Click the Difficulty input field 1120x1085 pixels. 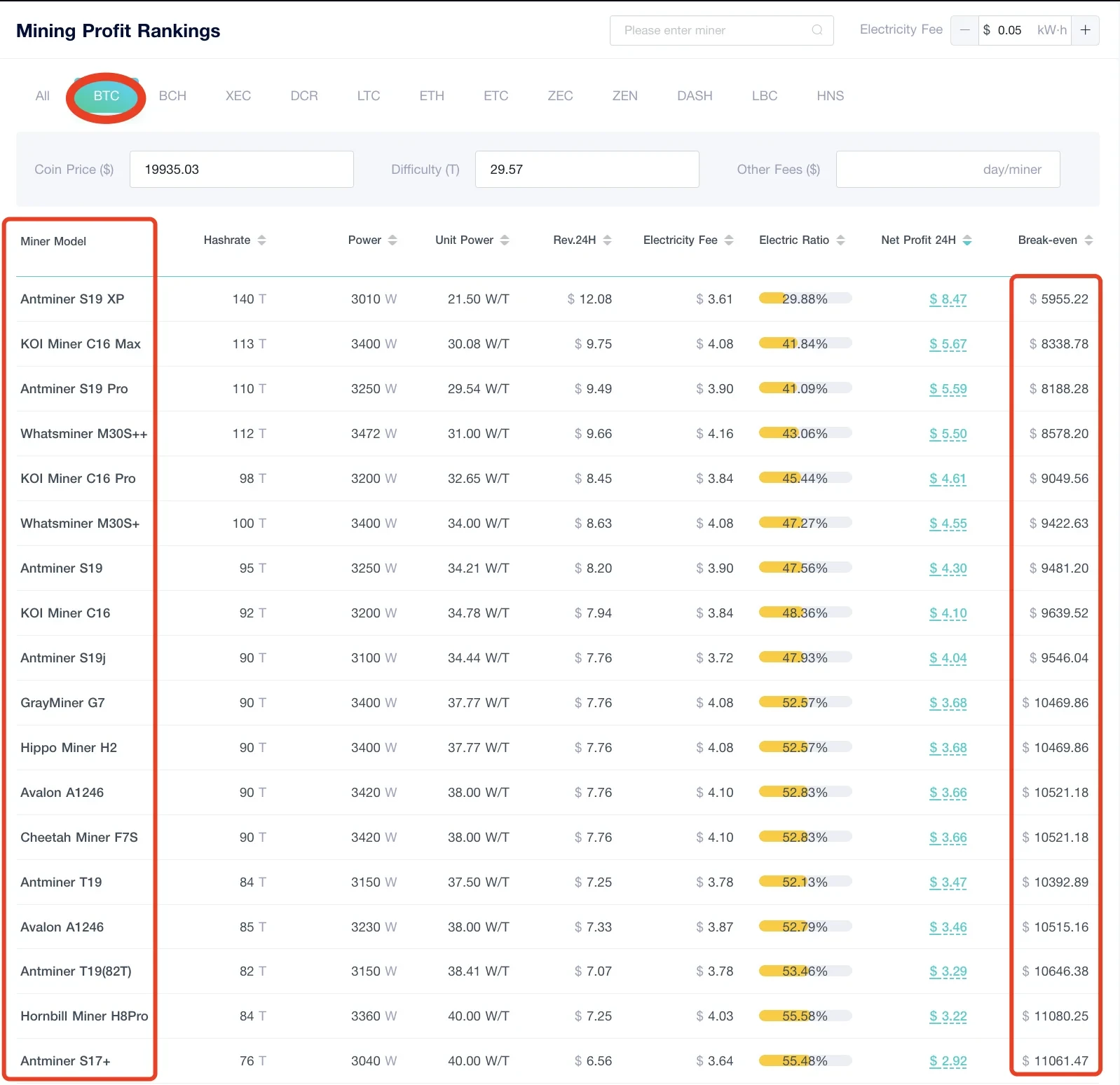587,170
